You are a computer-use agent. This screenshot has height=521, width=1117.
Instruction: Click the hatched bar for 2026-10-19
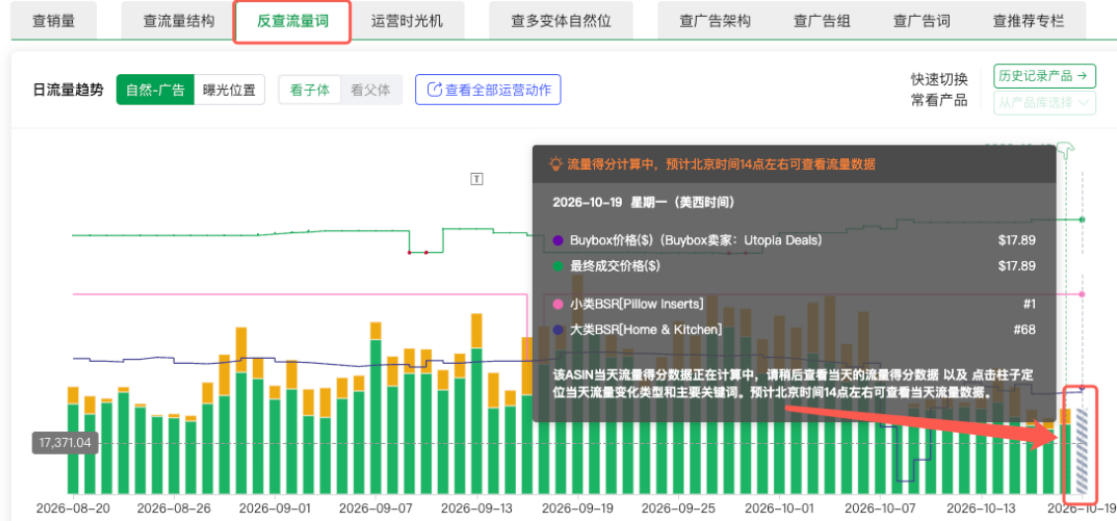tap(1081, 451)
